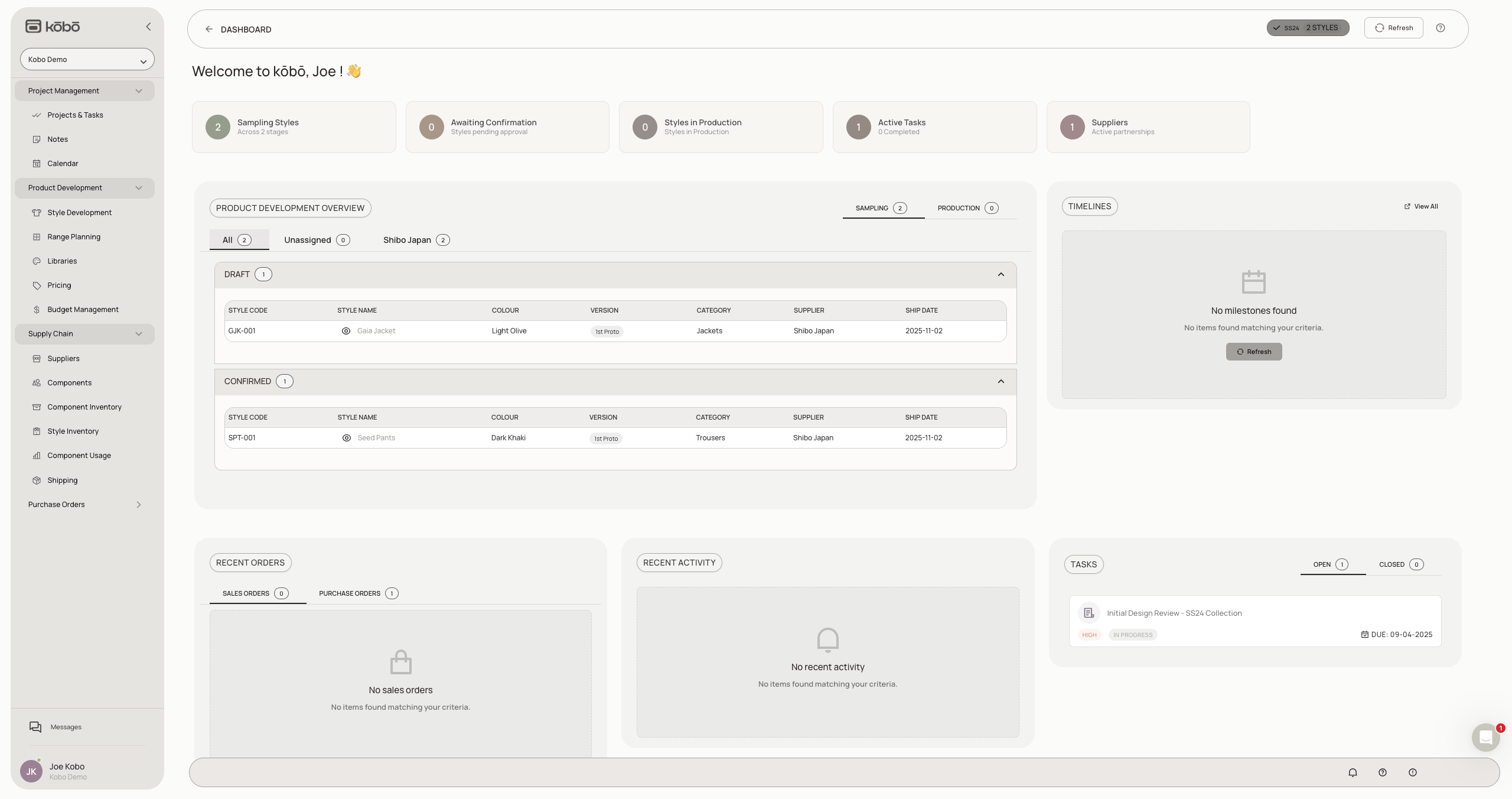This screenshot has width=1512, height=799.
Task: Click the kōbō logo in sidebar
Action: click(53, 27)
